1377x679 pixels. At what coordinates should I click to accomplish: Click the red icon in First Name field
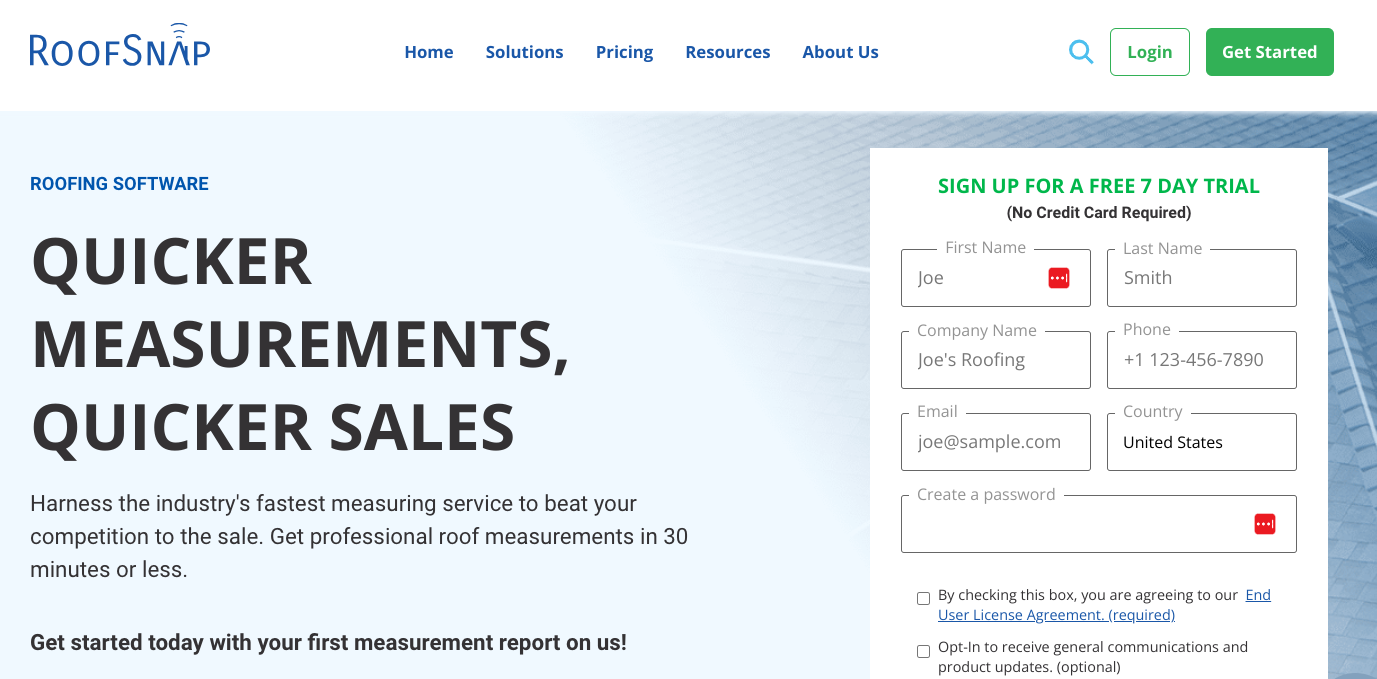click(x=1059, y=277)
